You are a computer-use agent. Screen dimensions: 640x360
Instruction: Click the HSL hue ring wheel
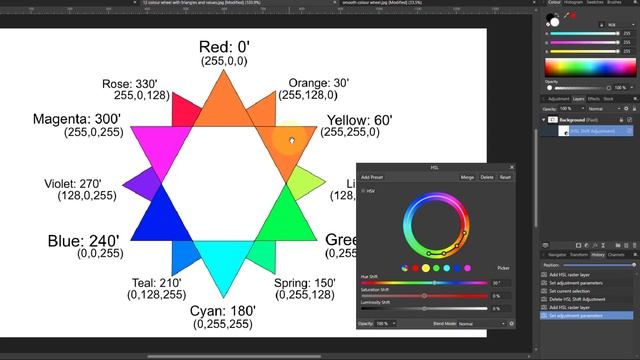coord(436,225)
